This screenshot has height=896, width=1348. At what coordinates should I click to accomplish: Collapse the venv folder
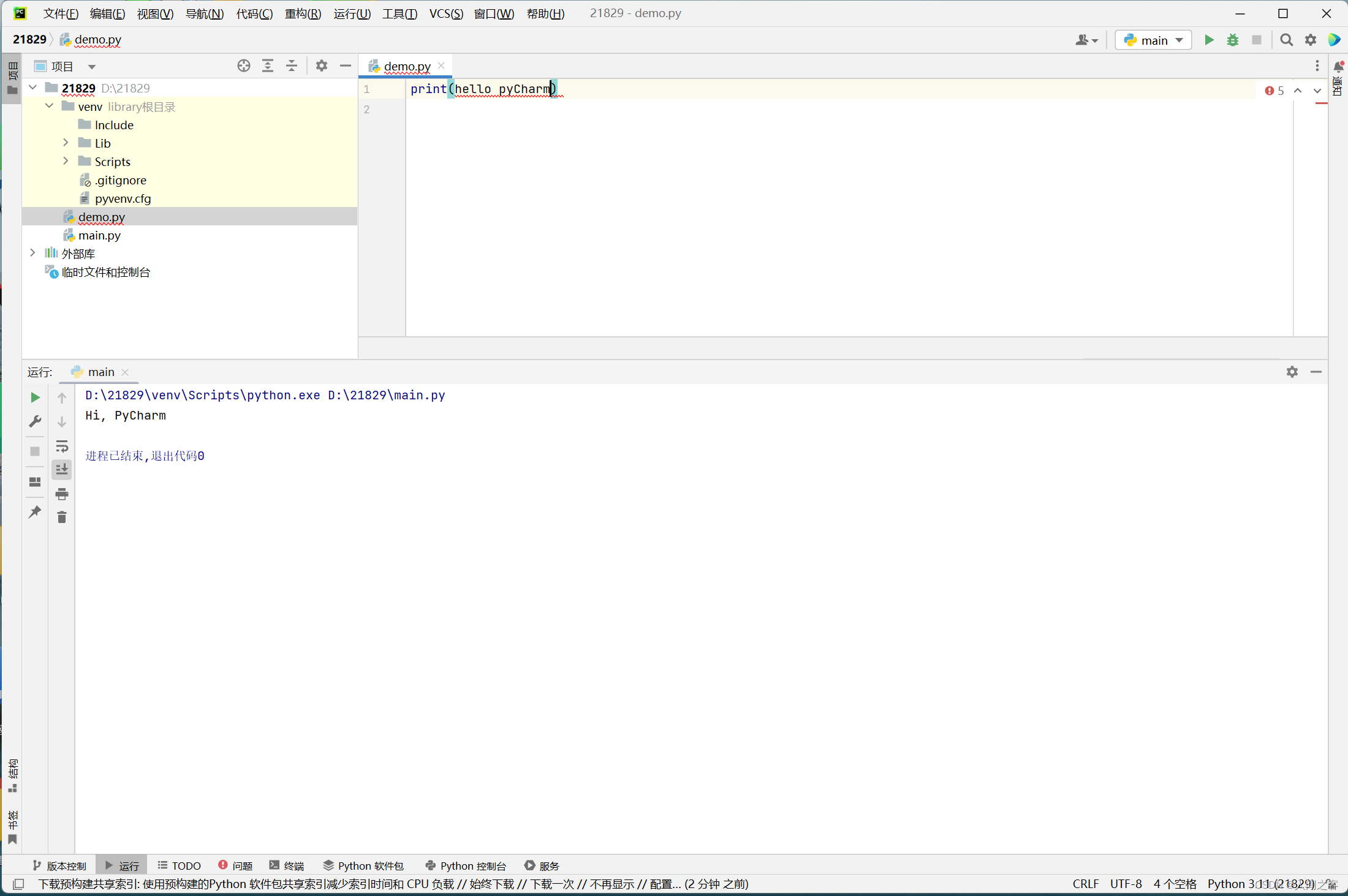point(49,106)
